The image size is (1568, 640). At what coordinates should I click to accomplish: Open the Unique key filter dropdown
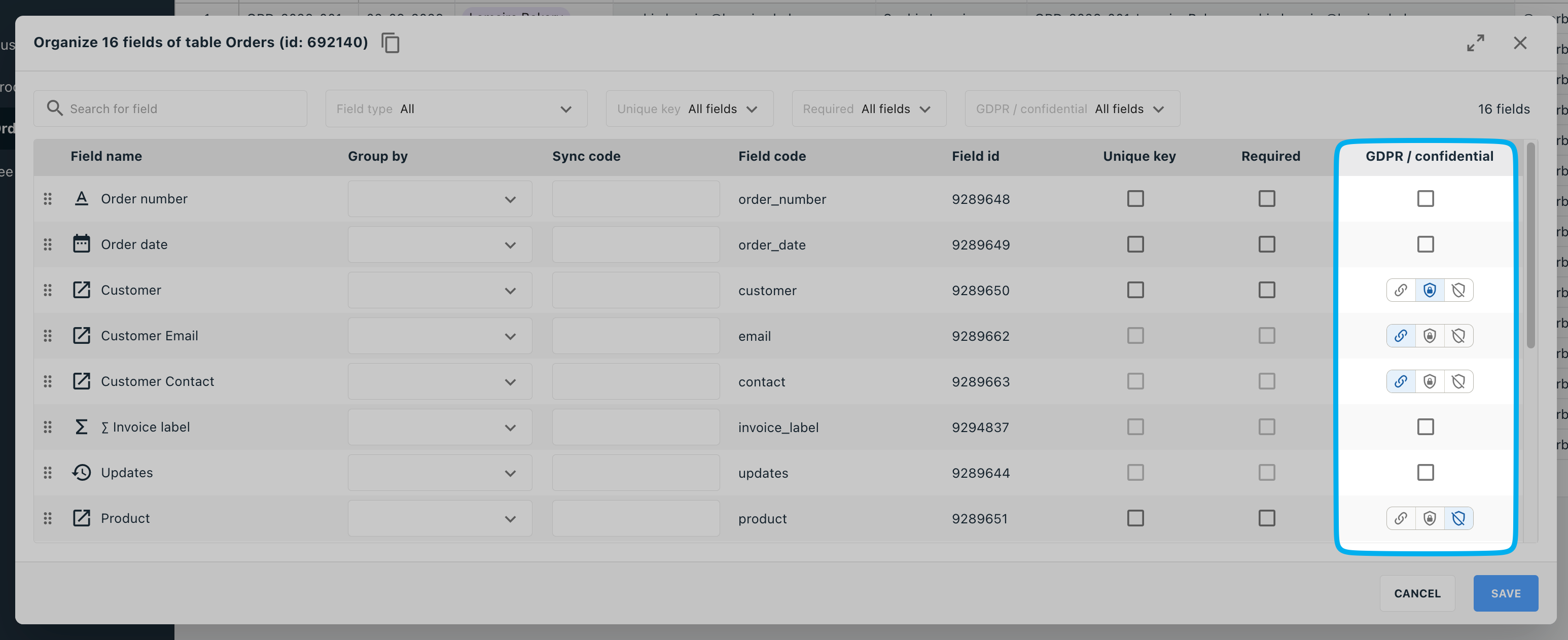(689, 109)
